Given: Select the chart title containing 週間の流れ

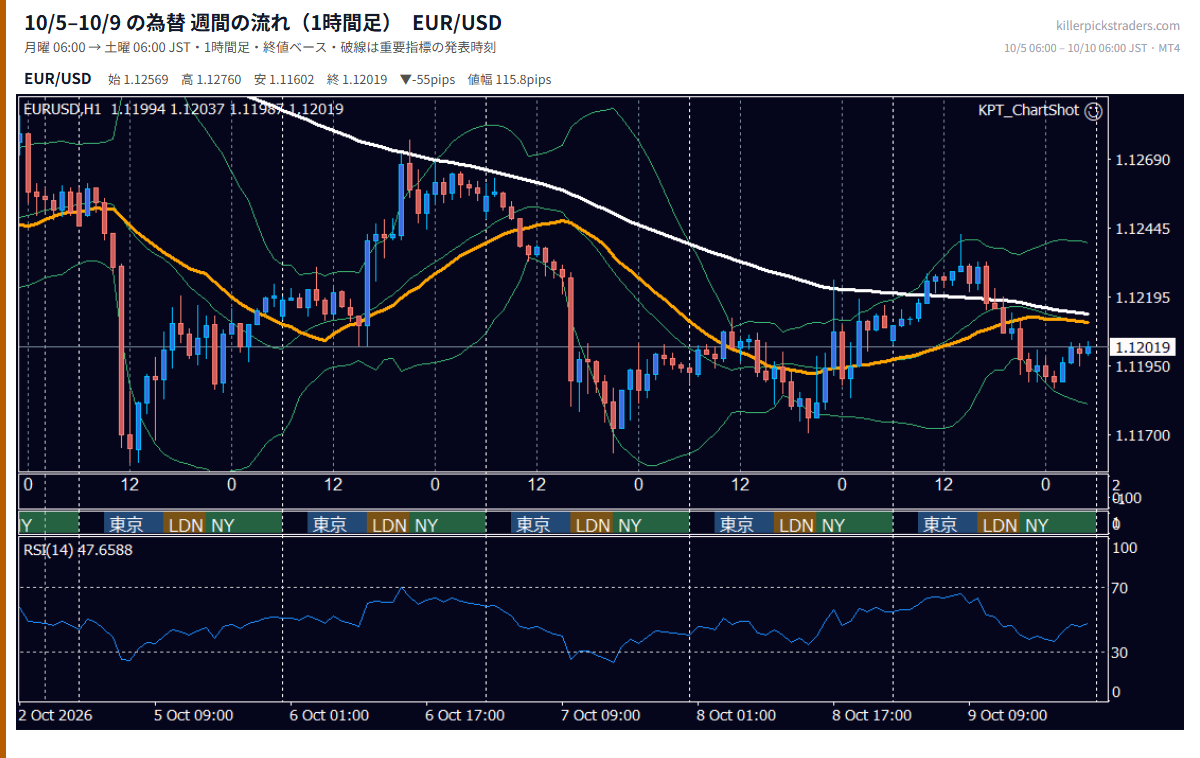Looking at the screenshot, I should (x=263, y=23).
